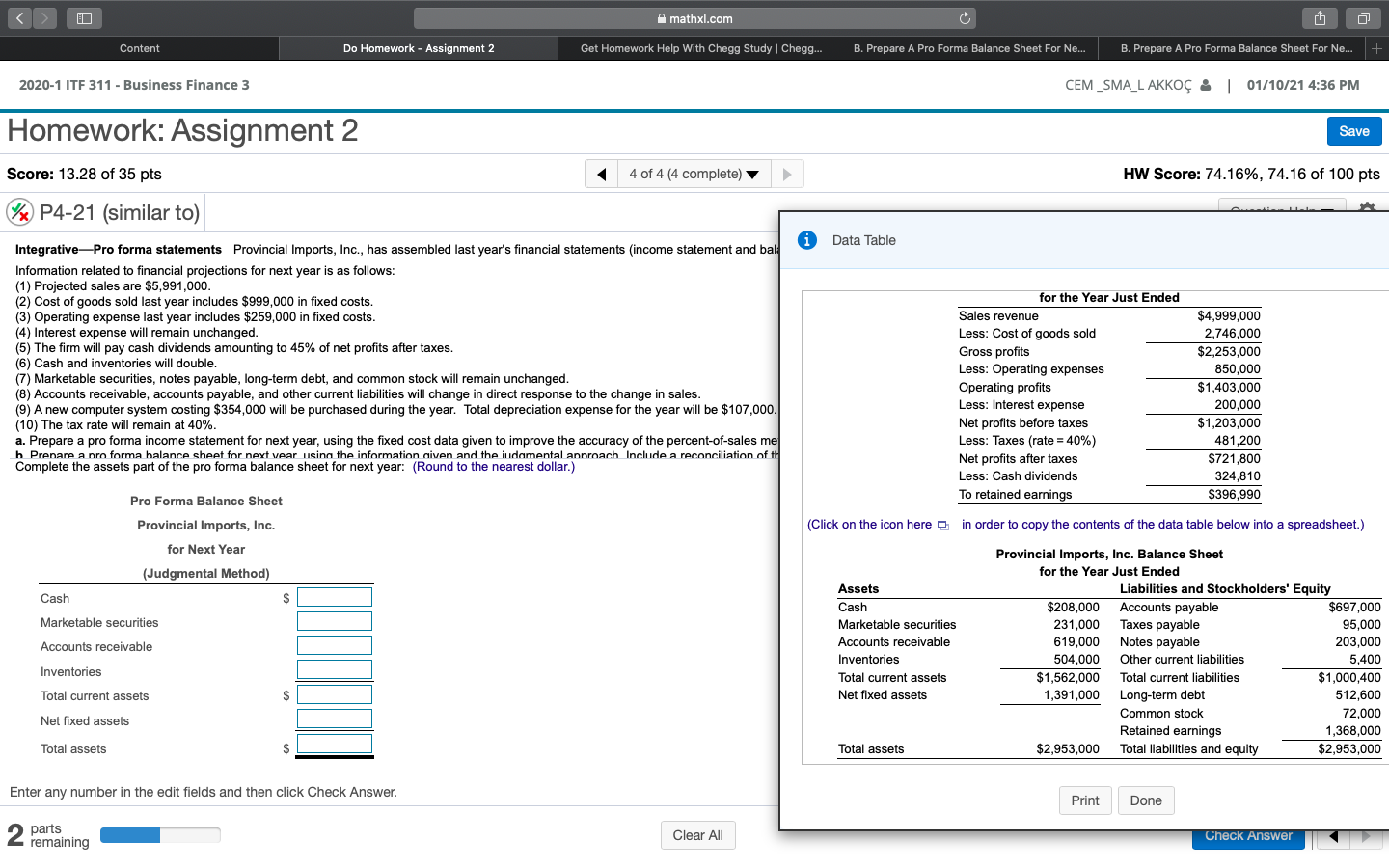Click the copy-to-spreadsheet icon next to instructions

pyautogui.click(x=942, y=525)
